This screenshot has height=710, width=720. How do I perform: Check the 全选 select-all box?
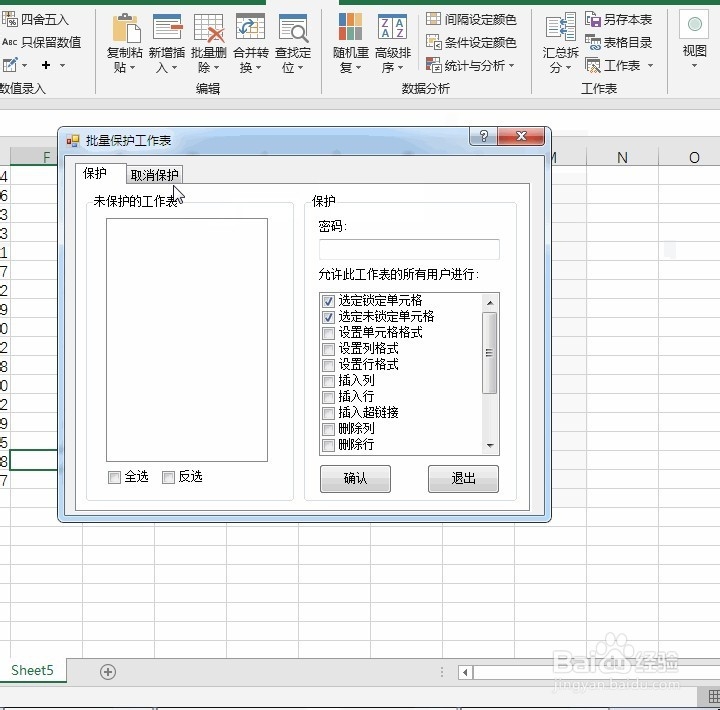click(x=114, y=478)
